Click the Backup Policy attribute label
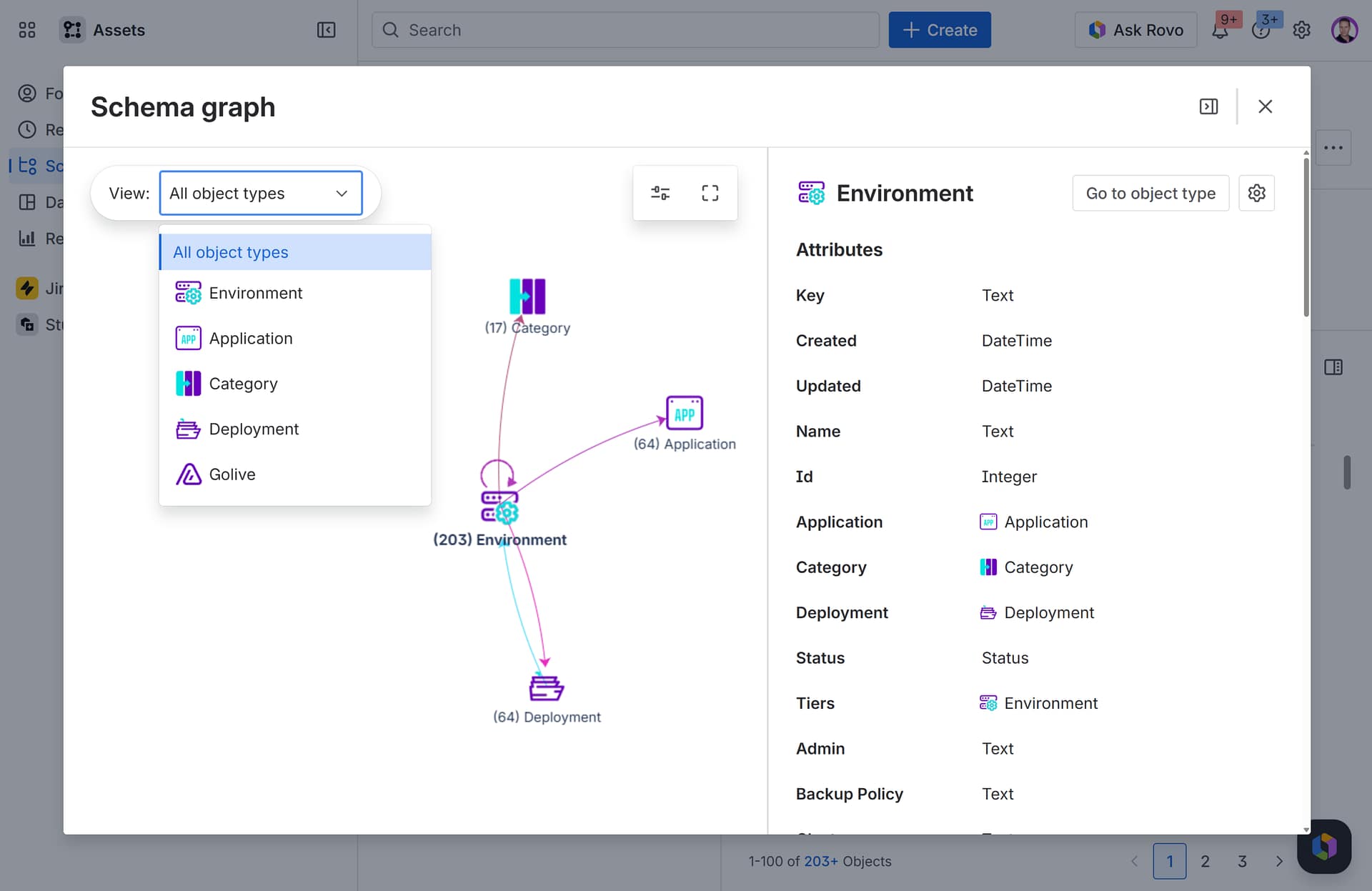The height and width of the screenshot is (891, 1372). [x=850, y=794]
